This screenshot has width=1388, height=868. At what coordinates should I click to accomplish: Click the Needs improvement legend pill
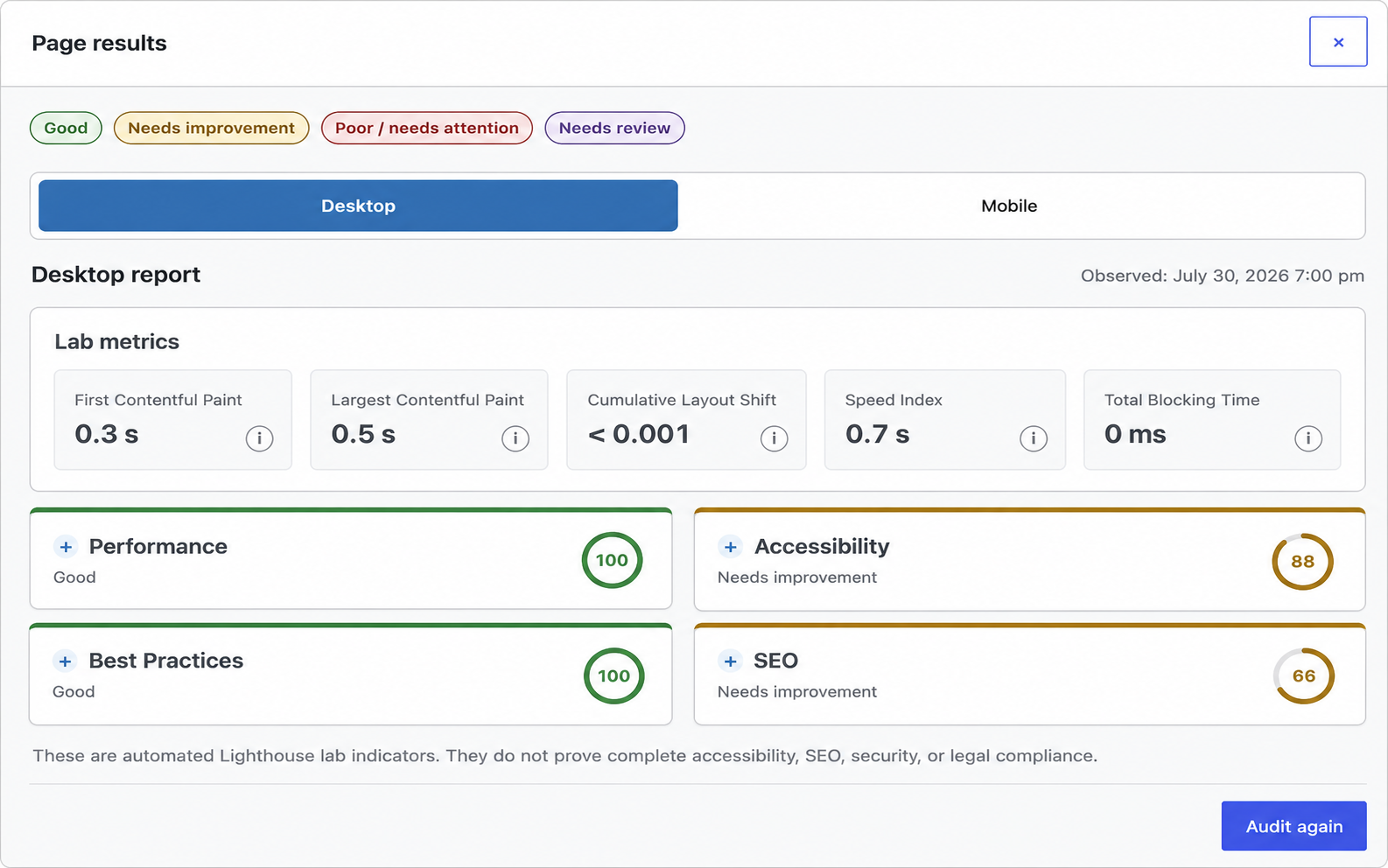(212, 128)
